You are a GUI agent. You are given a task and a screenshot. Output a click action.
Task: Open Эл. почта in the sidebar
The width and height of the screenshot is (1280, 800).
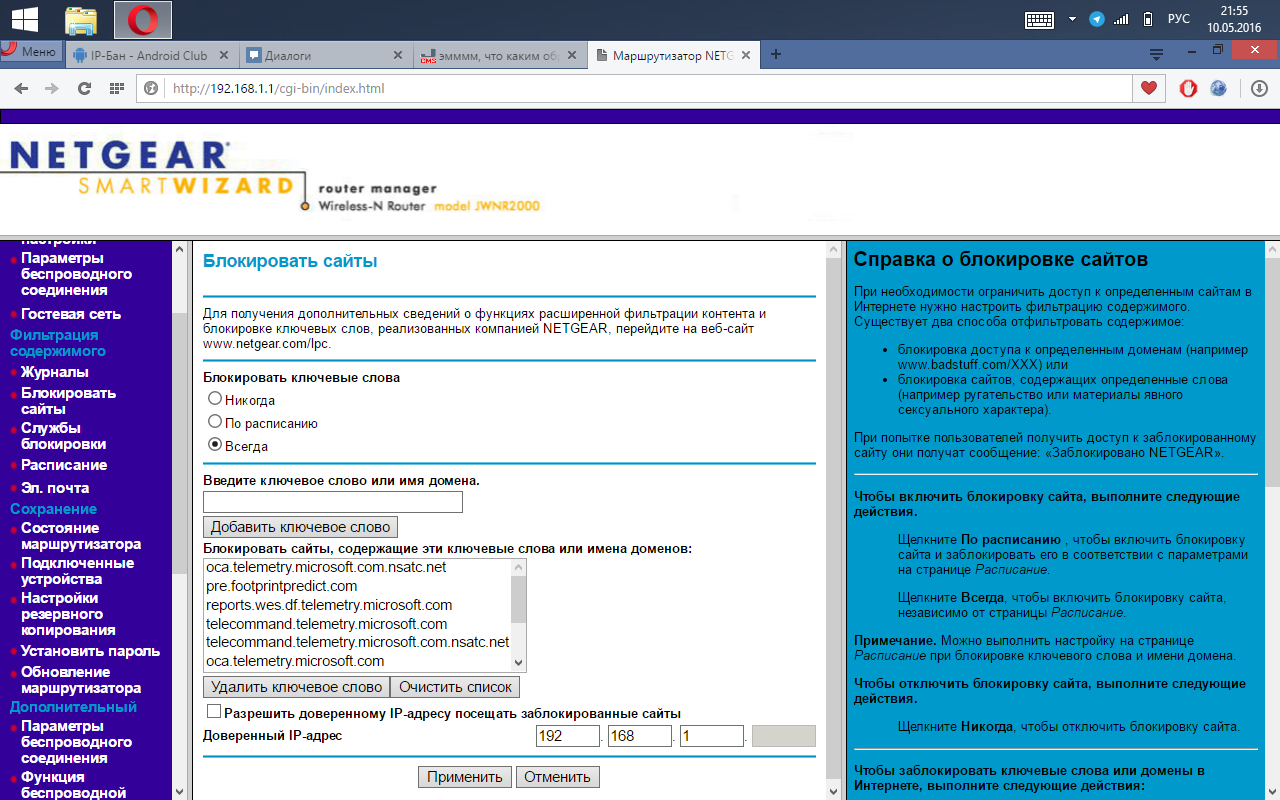pos(55,488)
